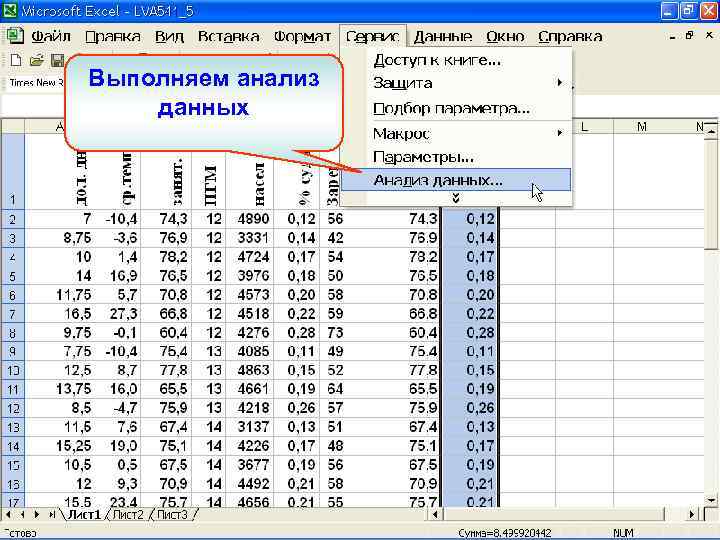720x540 pixels.
Task: Expand full menu with double chevron
Action: tap(456, 198)
